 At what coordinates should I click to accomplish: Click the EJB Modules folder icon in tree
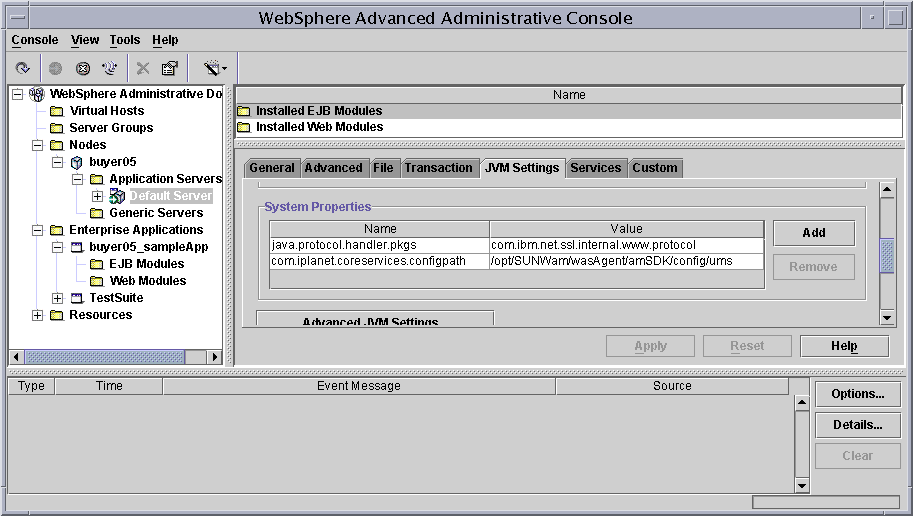[x=97, y=264]
